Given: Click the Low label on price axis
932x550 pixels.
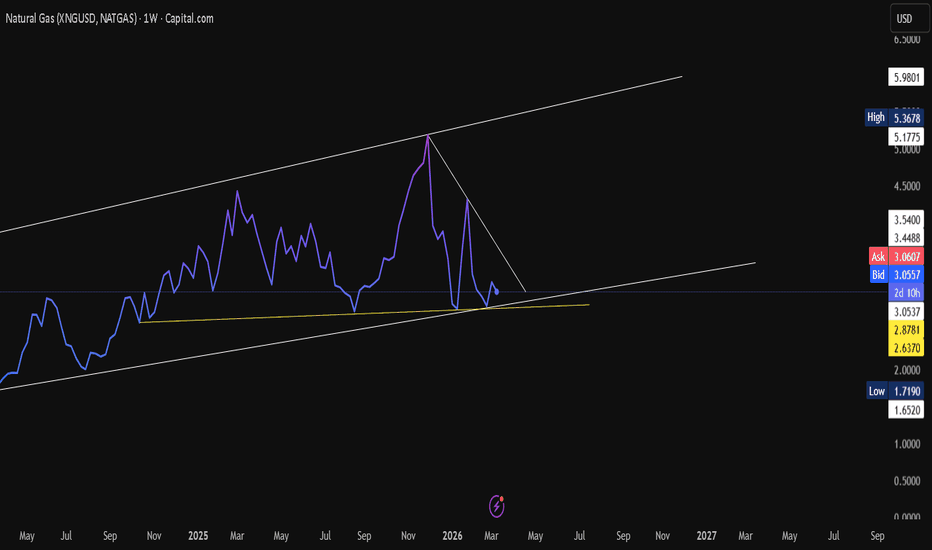Looking at the screenshot, I should [877, 391].
